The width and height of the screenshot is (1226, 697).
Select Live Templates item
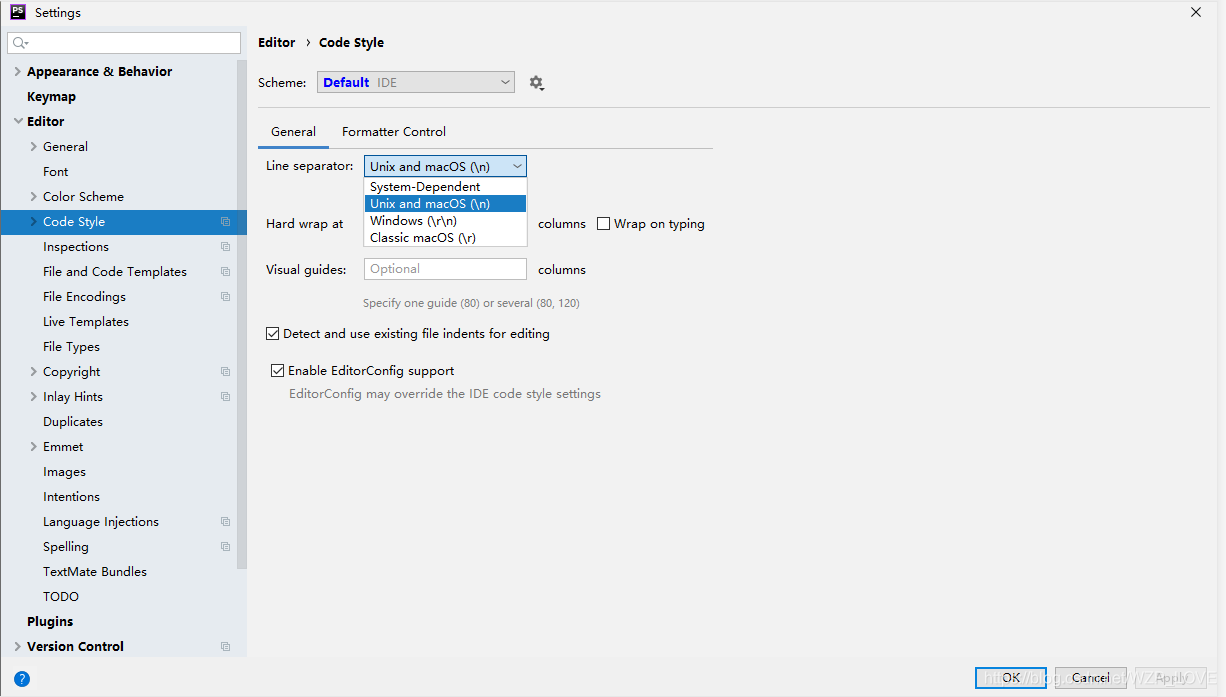click(86, 322)
